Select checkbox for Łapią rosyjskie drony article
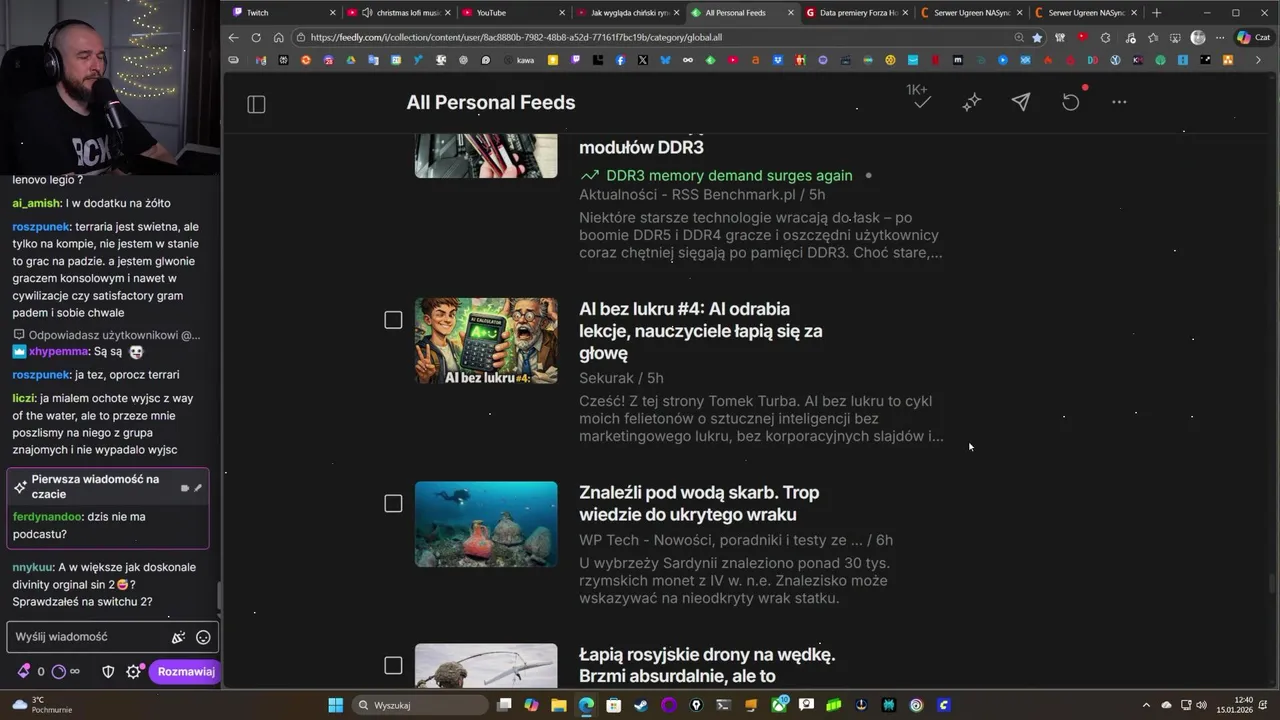Screen dimensions: 1280x720 coord(393,666)
